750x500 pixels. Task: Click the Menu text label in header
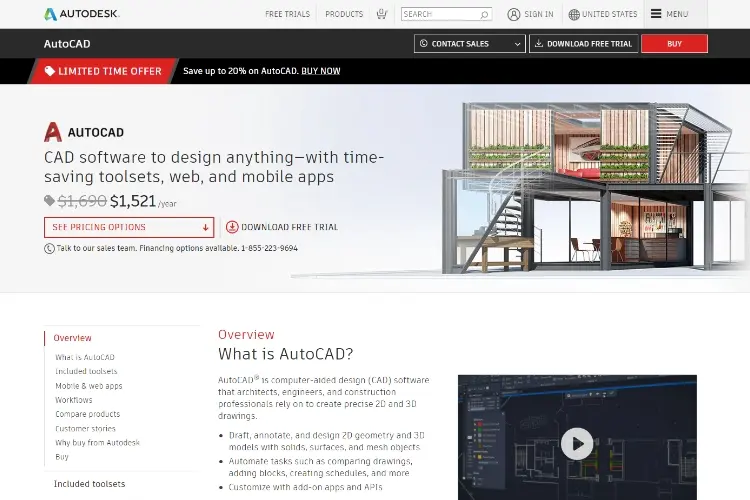tap(677, 14)
